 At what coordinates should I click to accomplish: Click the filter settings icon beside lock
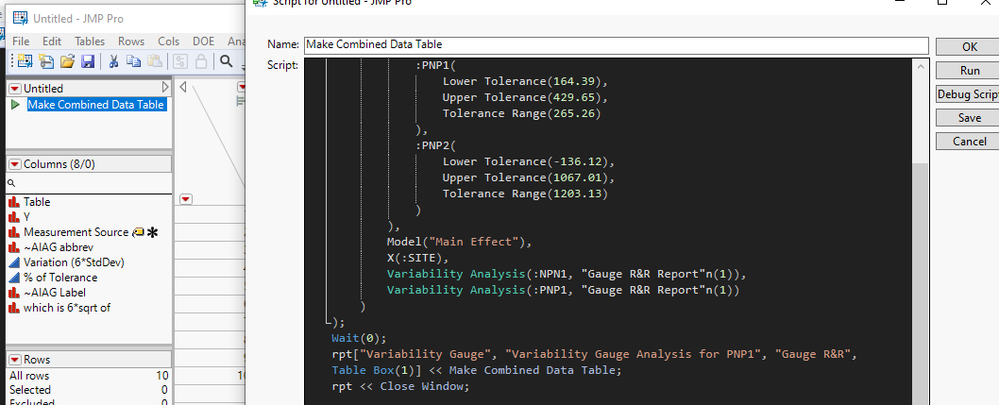(x=180, y=61)
